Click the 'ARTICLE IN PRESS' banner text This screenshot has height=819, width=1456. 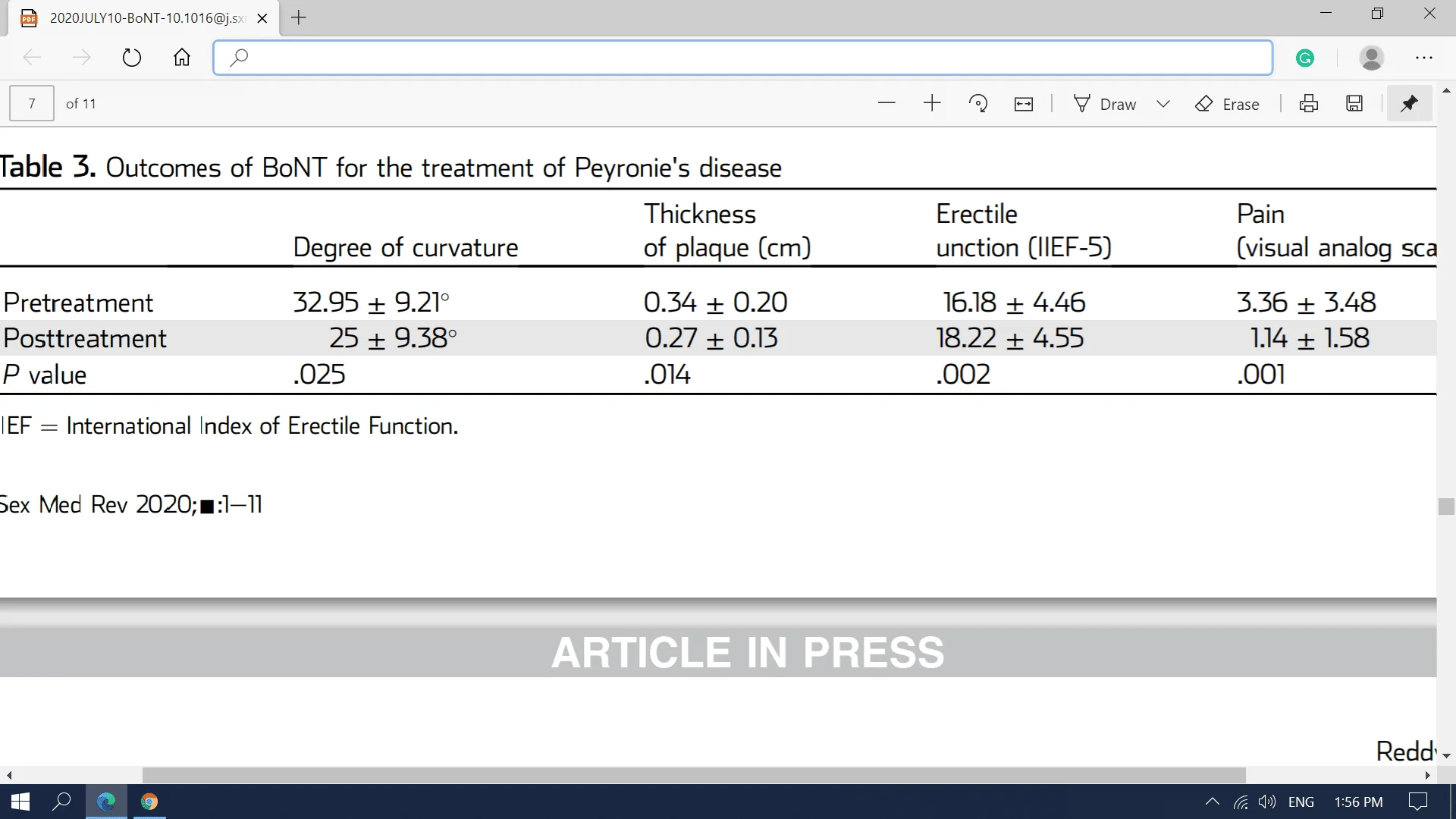point(748,652)
